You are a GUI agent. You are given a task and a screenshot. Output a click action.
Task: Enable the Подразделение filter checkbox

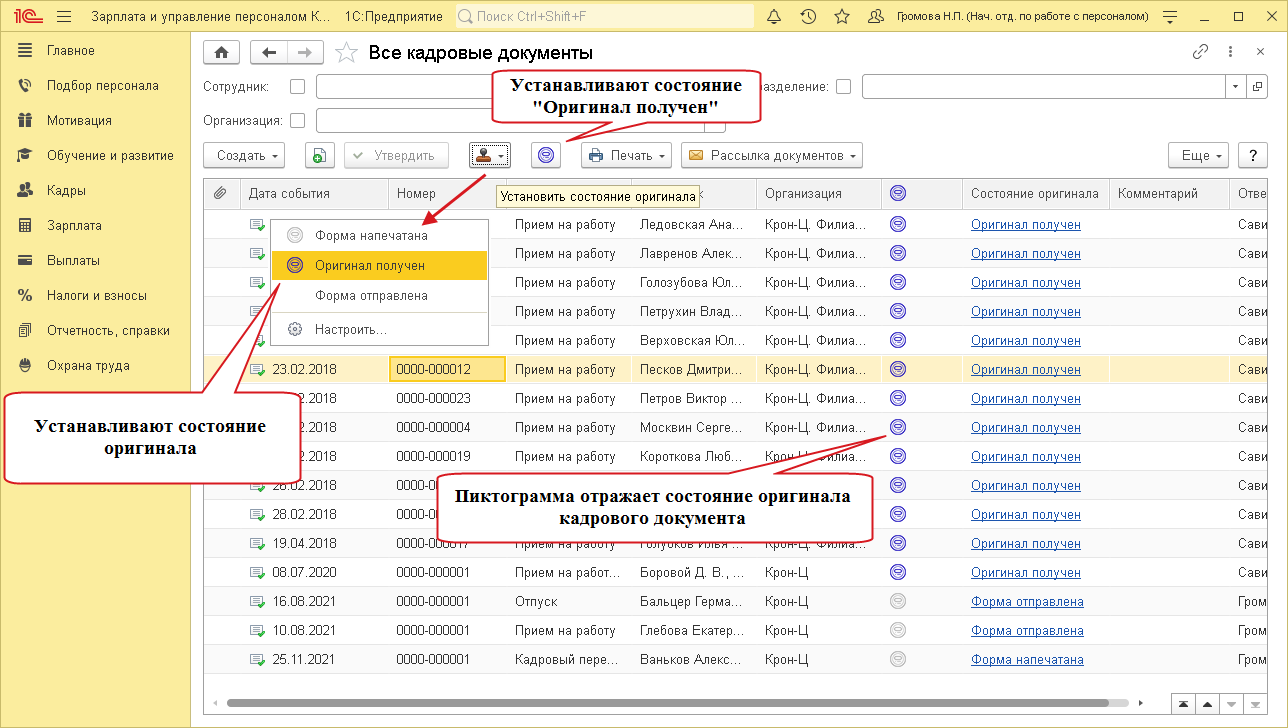(x=843, y=87)
